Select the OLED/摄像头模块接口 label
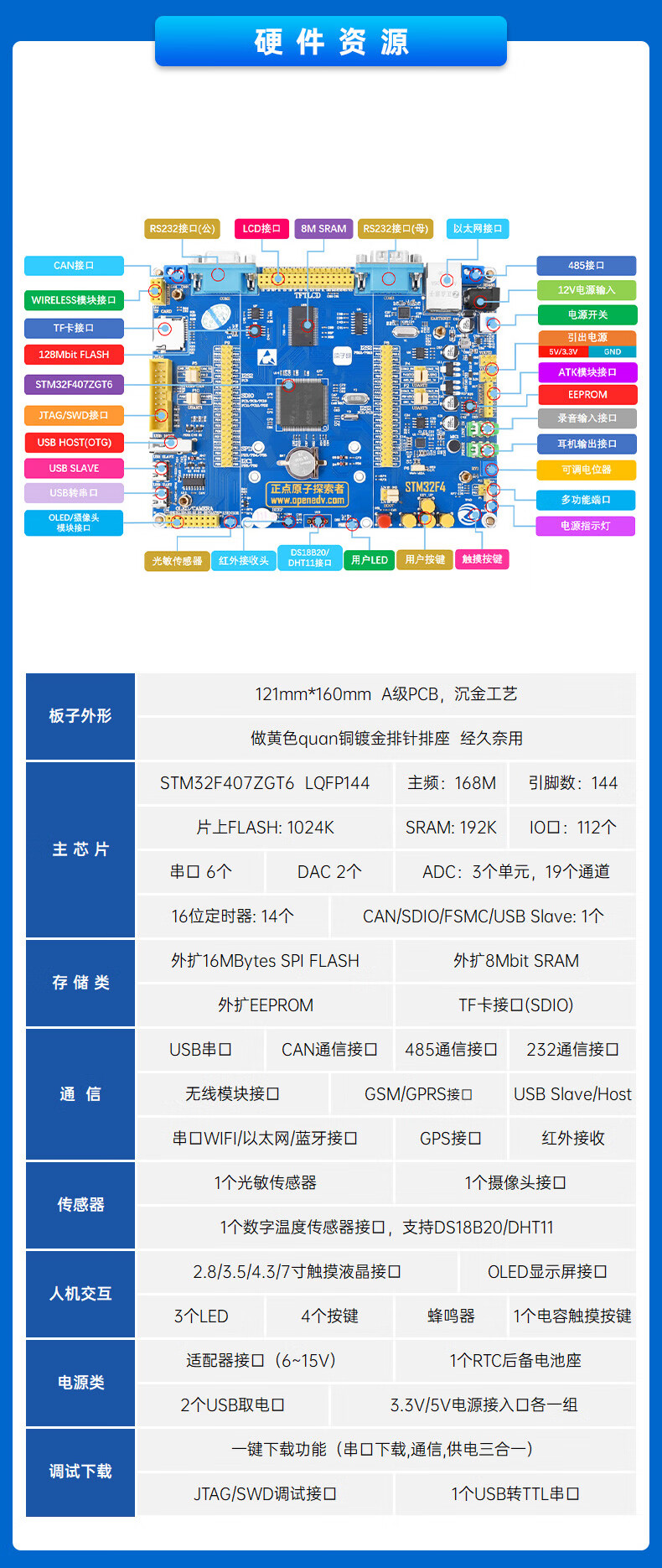 point(74,523)
